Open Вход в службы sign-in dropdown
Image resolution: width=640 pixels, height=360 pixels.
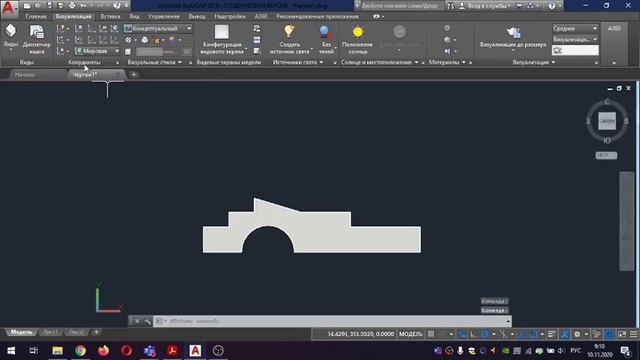point(489,6)
